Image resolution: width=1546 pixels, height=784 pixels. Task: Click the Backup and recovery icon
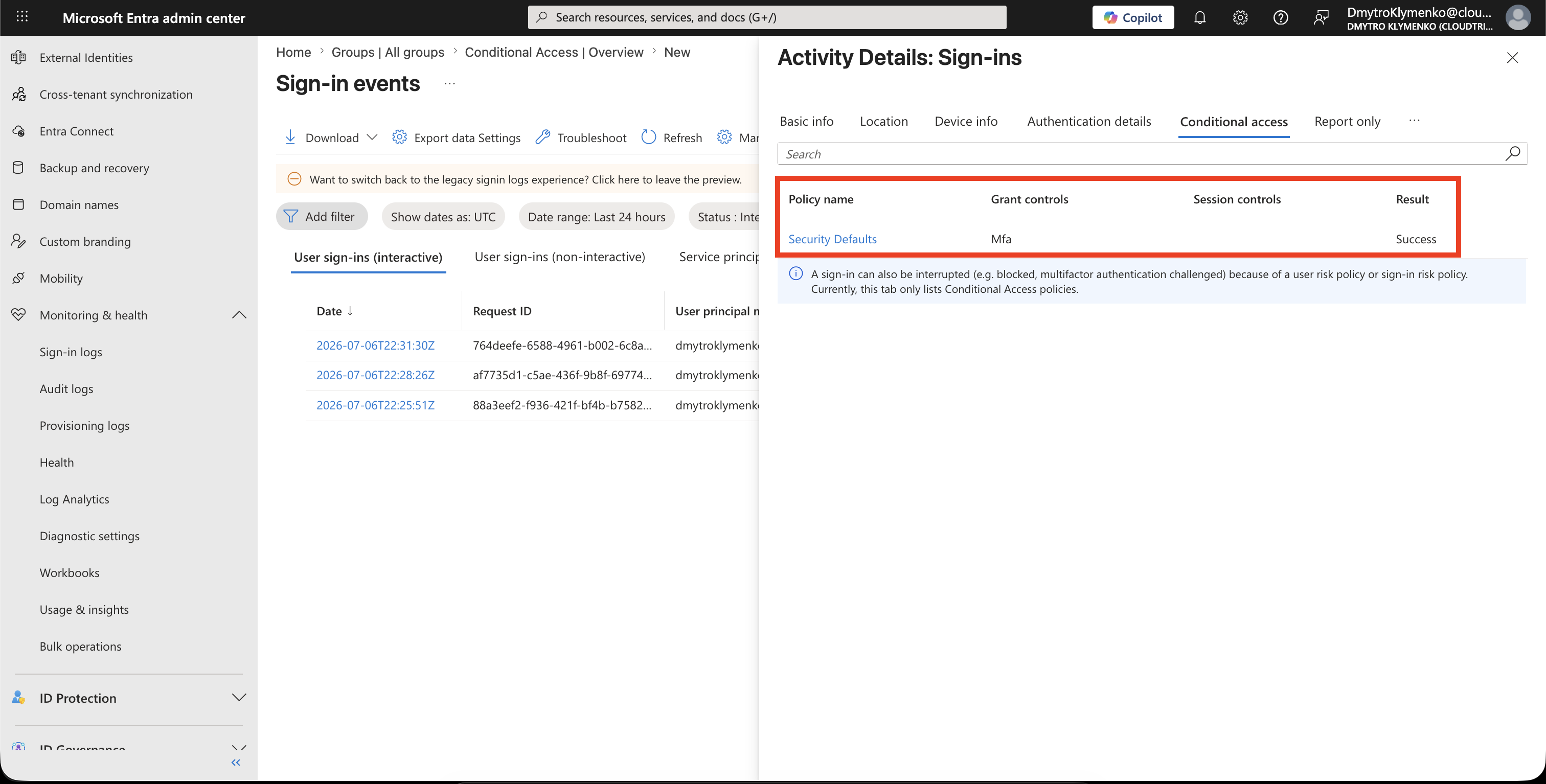(x=18, y=167)
